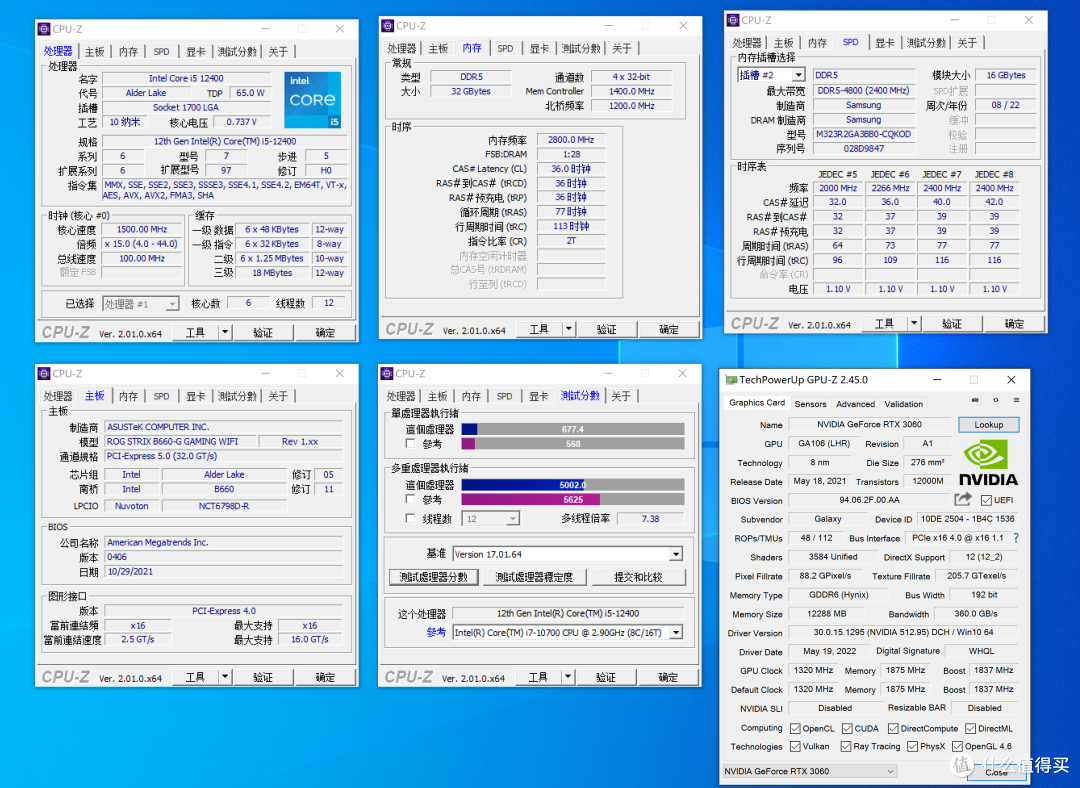Click 測試處理器分數 button
The image size is (1080, 788).
click(x=433, y=577)
